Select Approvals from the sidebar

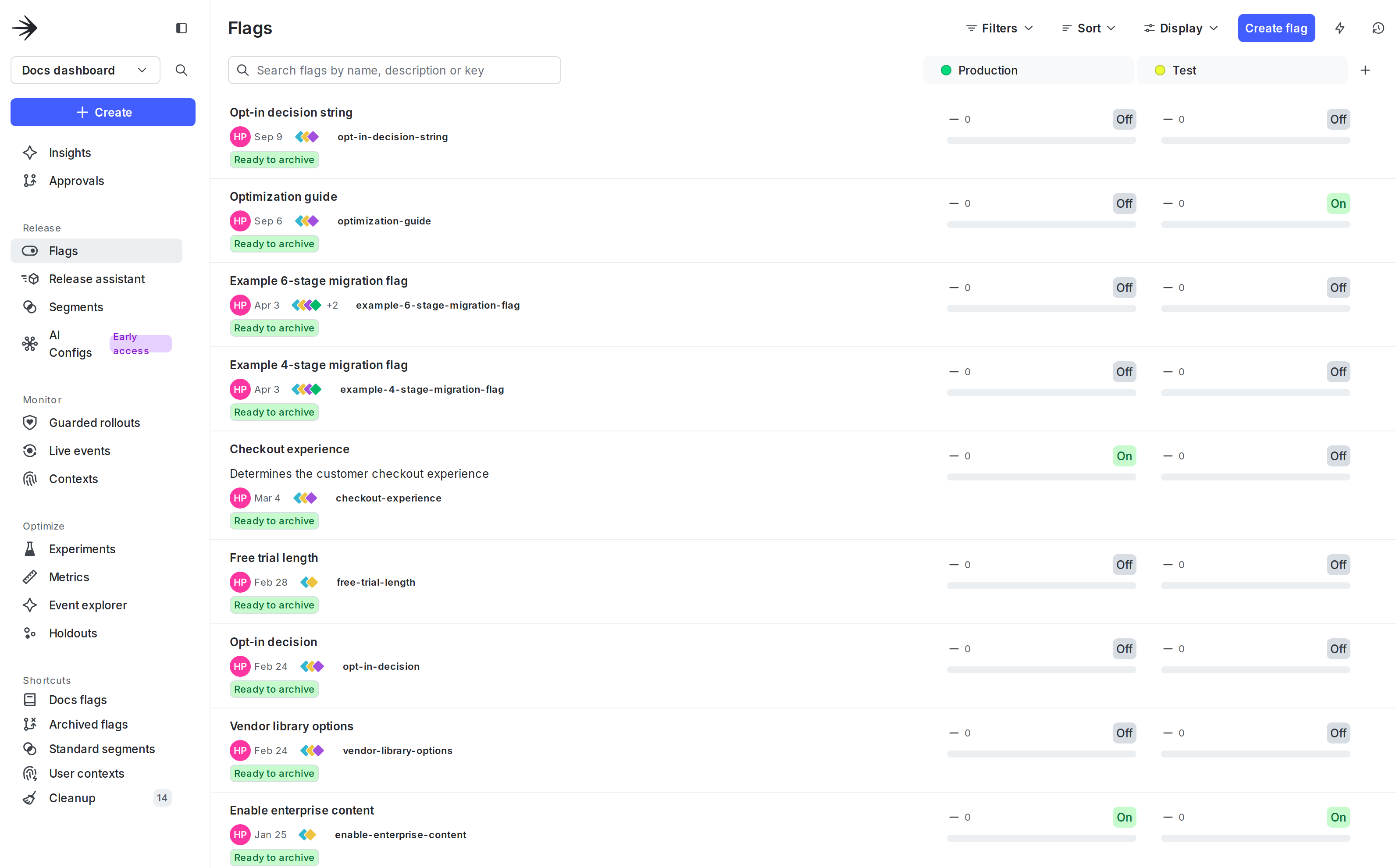(x=76, y=180)
